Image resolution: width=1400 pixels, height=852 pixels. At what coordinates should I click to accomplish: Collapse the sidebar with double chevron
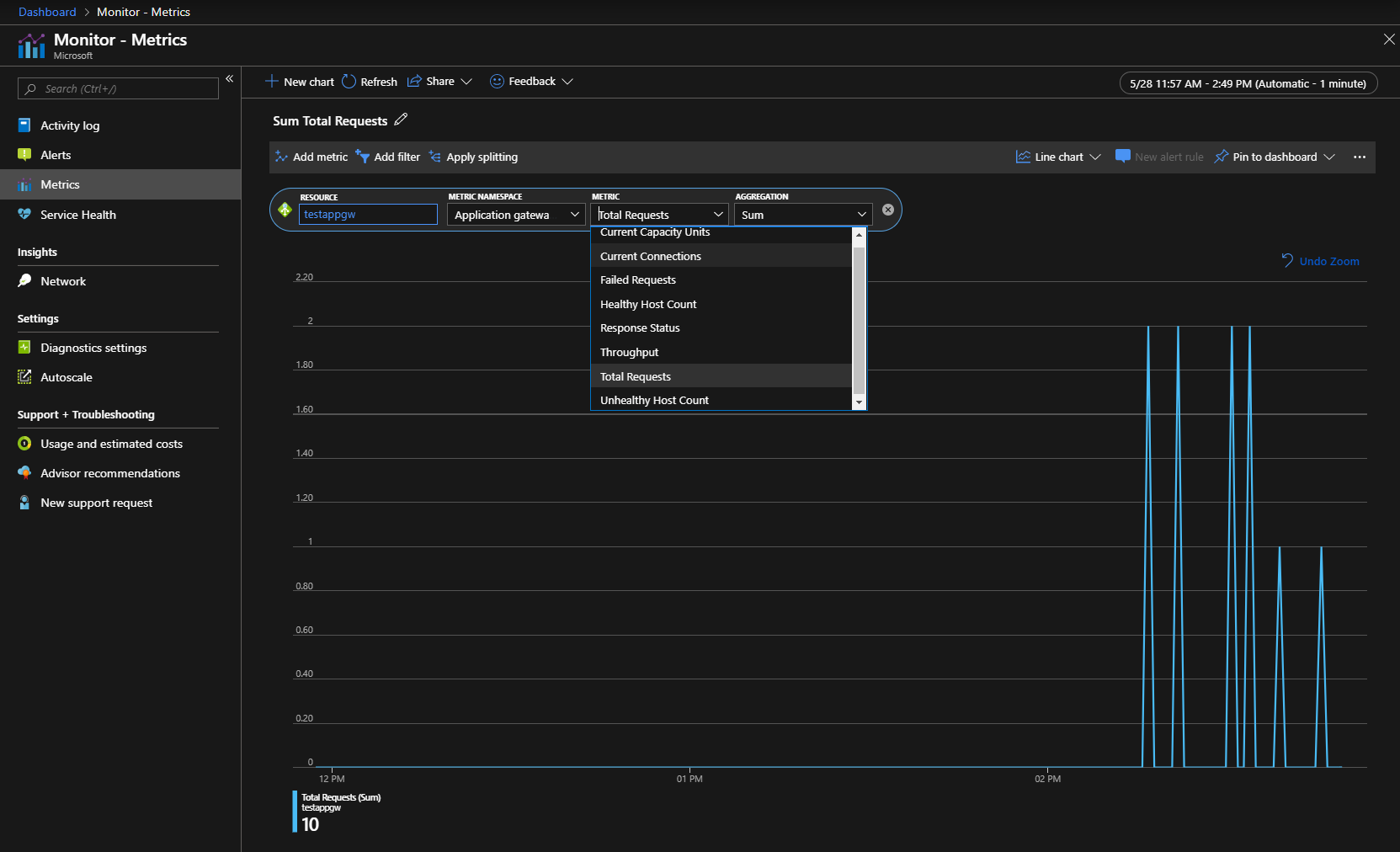click(229, 78)
